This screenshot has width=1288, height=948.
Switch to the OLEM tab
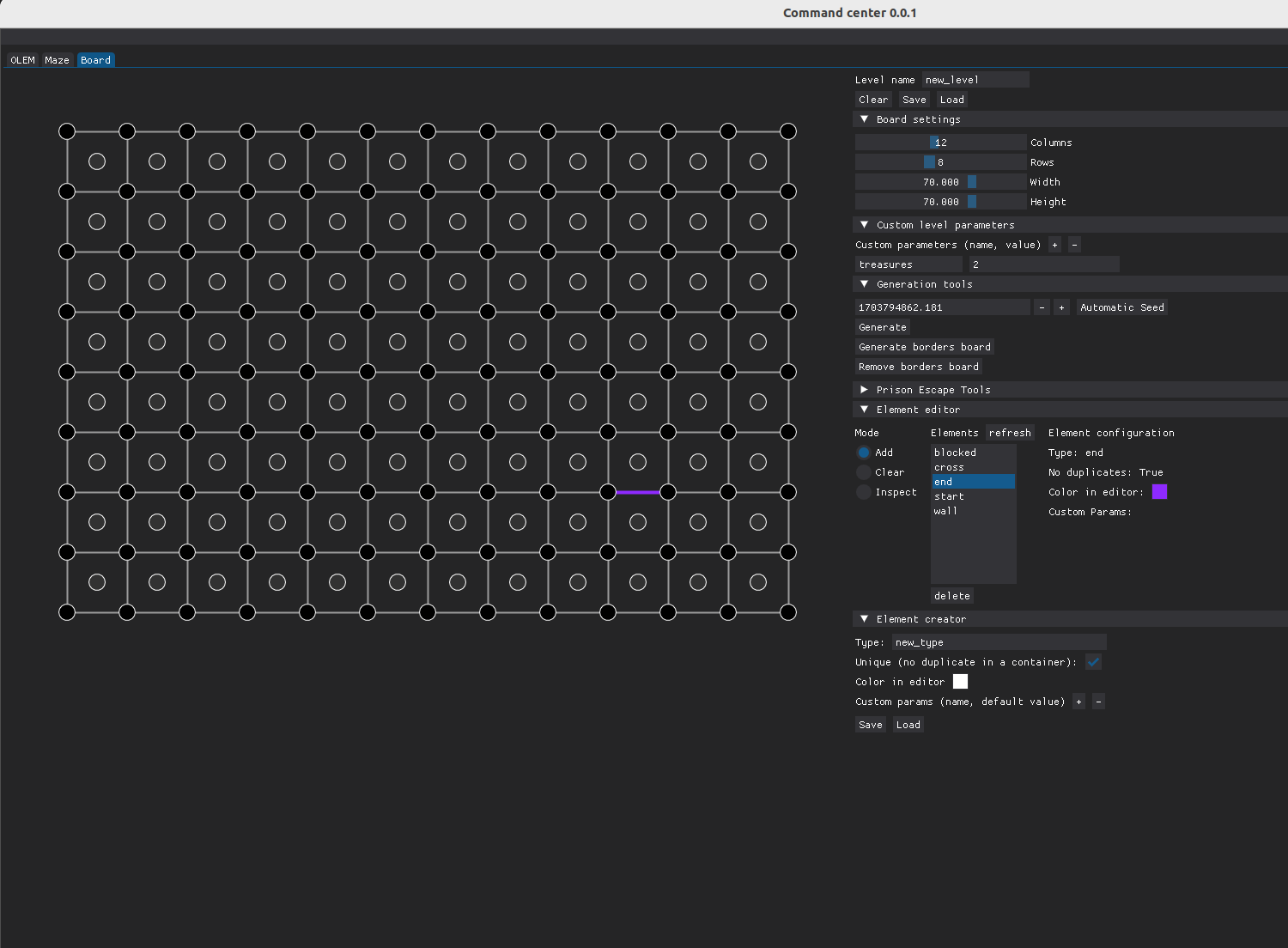tap(23, 60)
